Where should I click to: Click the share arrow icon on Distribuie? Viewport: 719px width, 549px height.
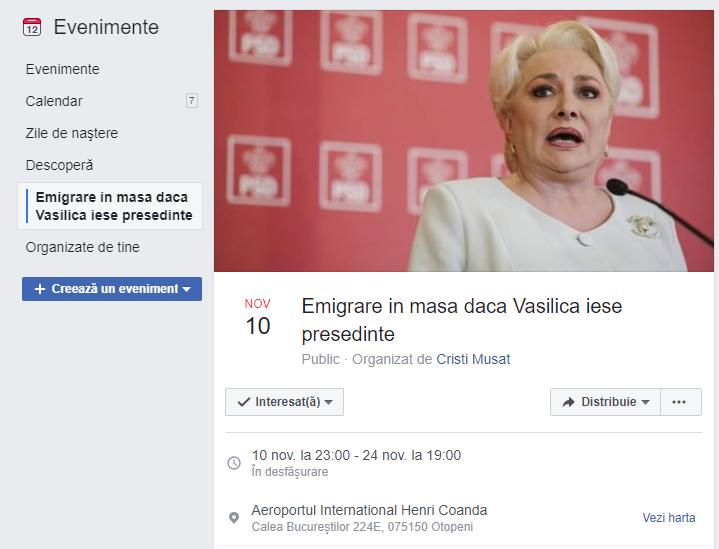[x=568, y=402]
